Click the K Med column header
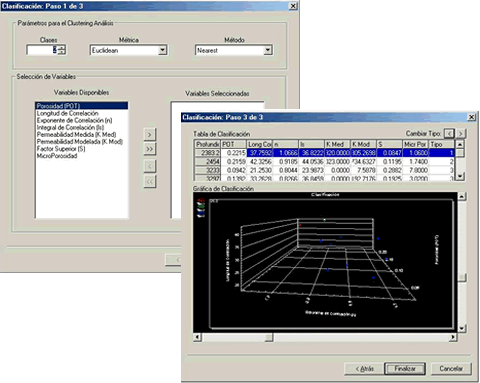The height and width of the screenshot is (383, 480). pos(337,144)
